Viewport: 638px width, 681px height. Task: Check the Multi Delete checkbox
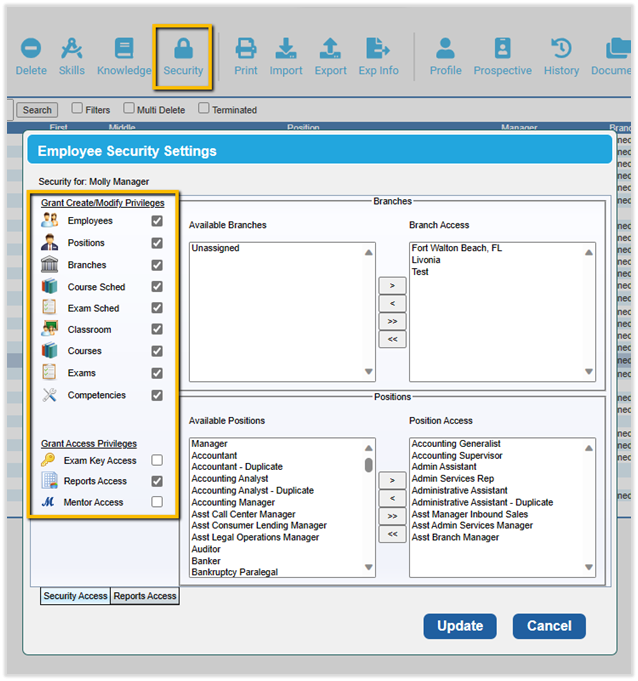coord(129,108)
